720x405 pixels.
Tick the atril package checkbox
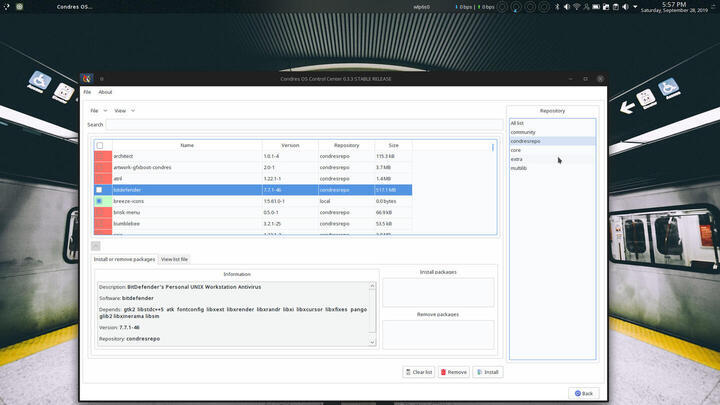tap(100, 179)
